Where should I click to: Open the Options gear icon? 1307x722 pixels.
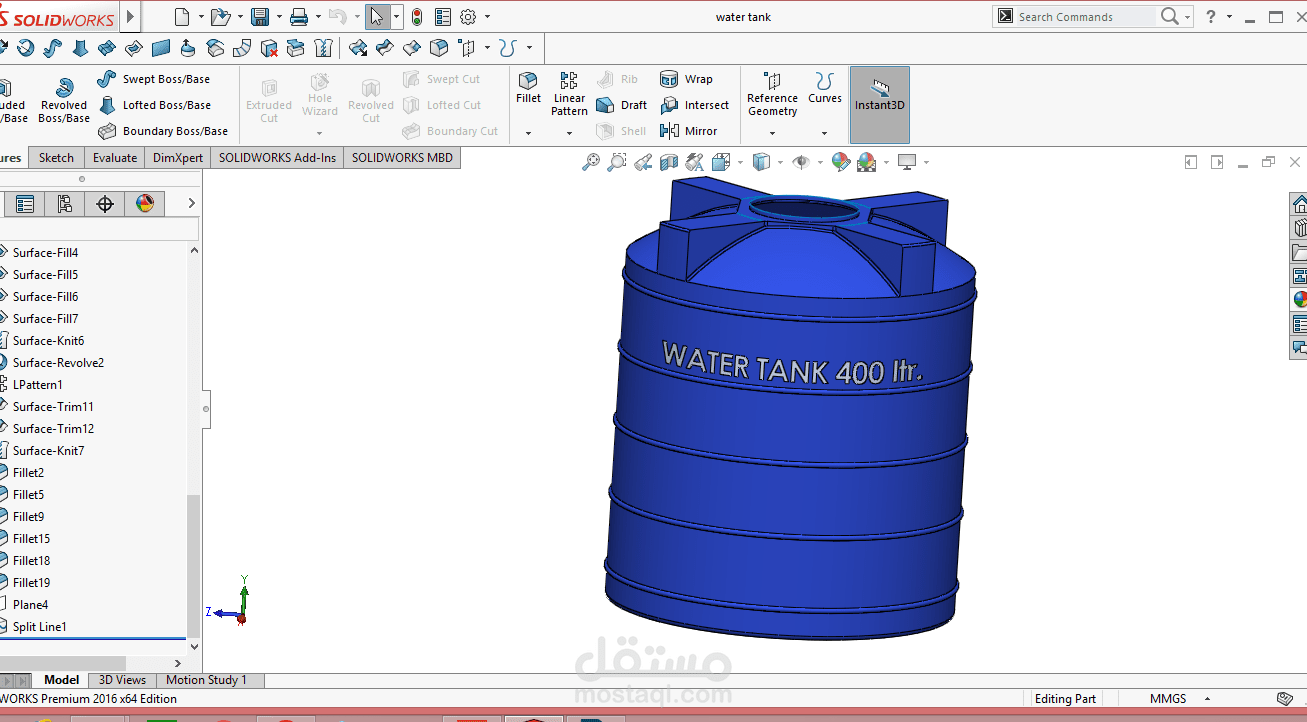point(468,17)
